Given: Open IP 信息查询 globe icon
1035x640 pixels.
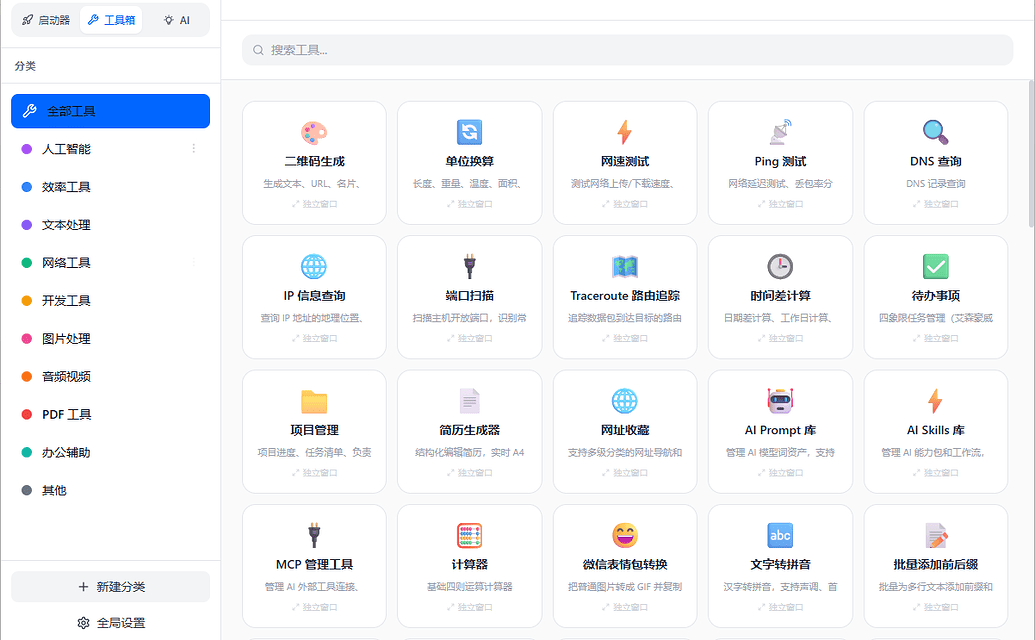Looking at the screenshot, I should click(314, 267).
